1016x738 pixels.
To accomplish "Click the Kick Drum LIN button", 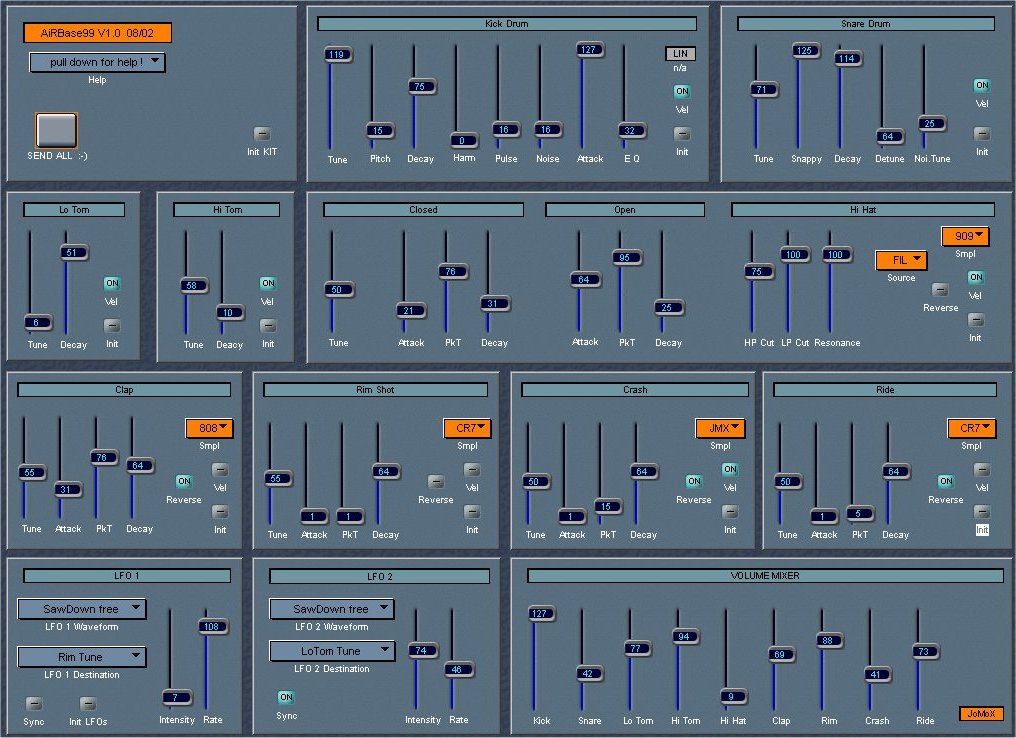I will (x=681, y=54).
